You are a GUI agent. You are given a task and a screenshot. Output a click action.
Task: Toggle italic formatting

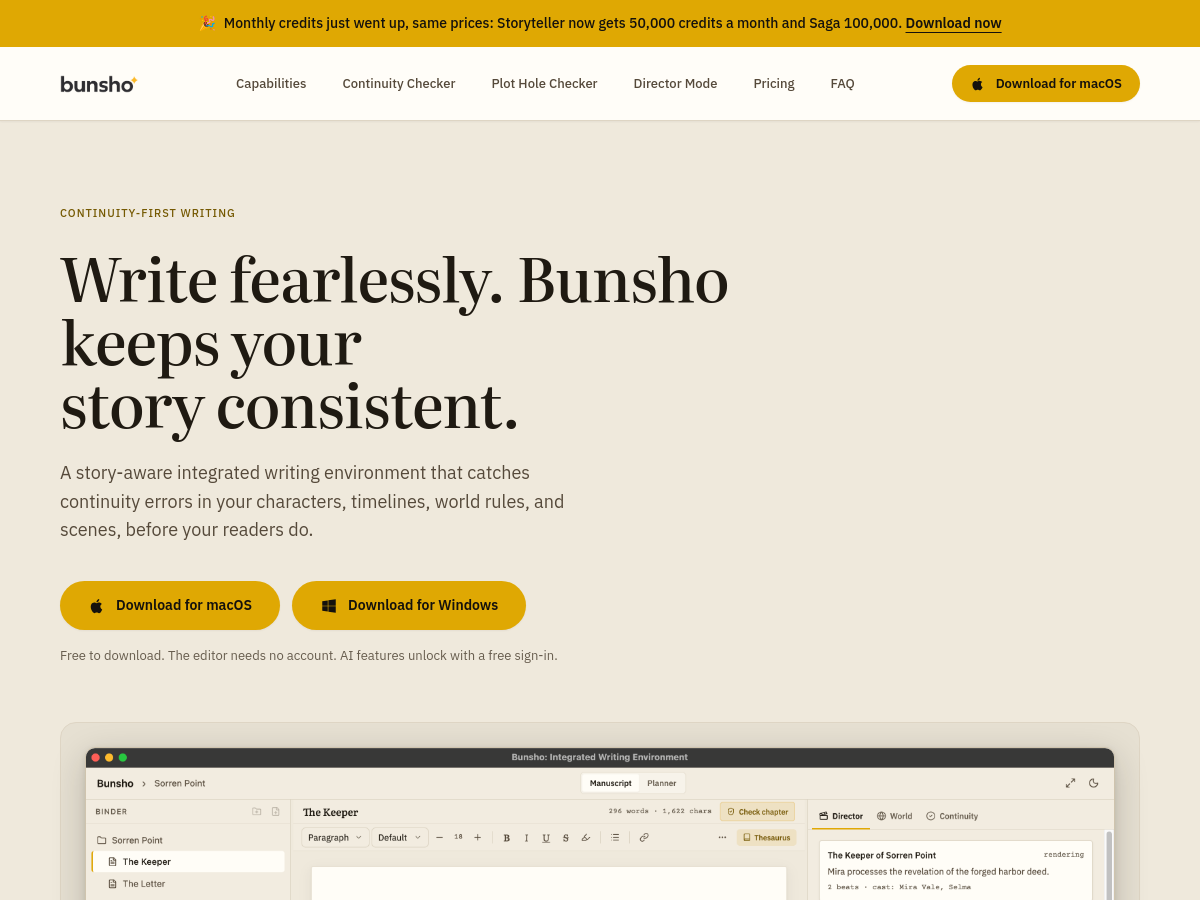click(x=526, y=837)
